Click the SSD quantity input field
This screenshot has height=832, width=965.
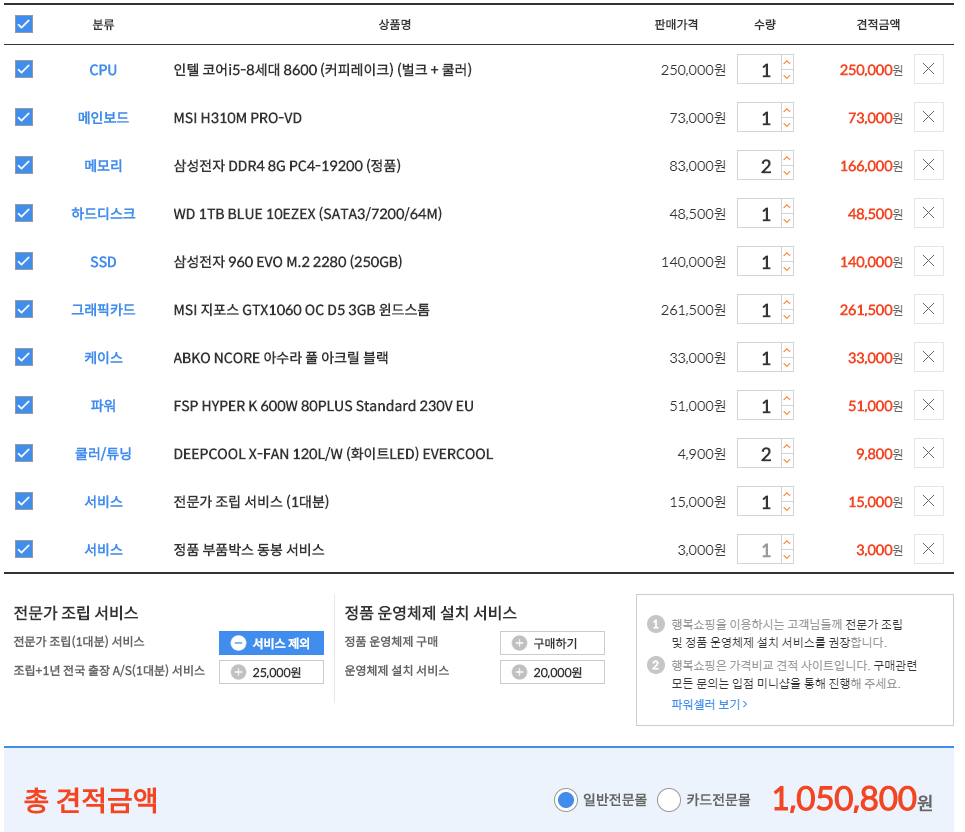click(760, 262)
